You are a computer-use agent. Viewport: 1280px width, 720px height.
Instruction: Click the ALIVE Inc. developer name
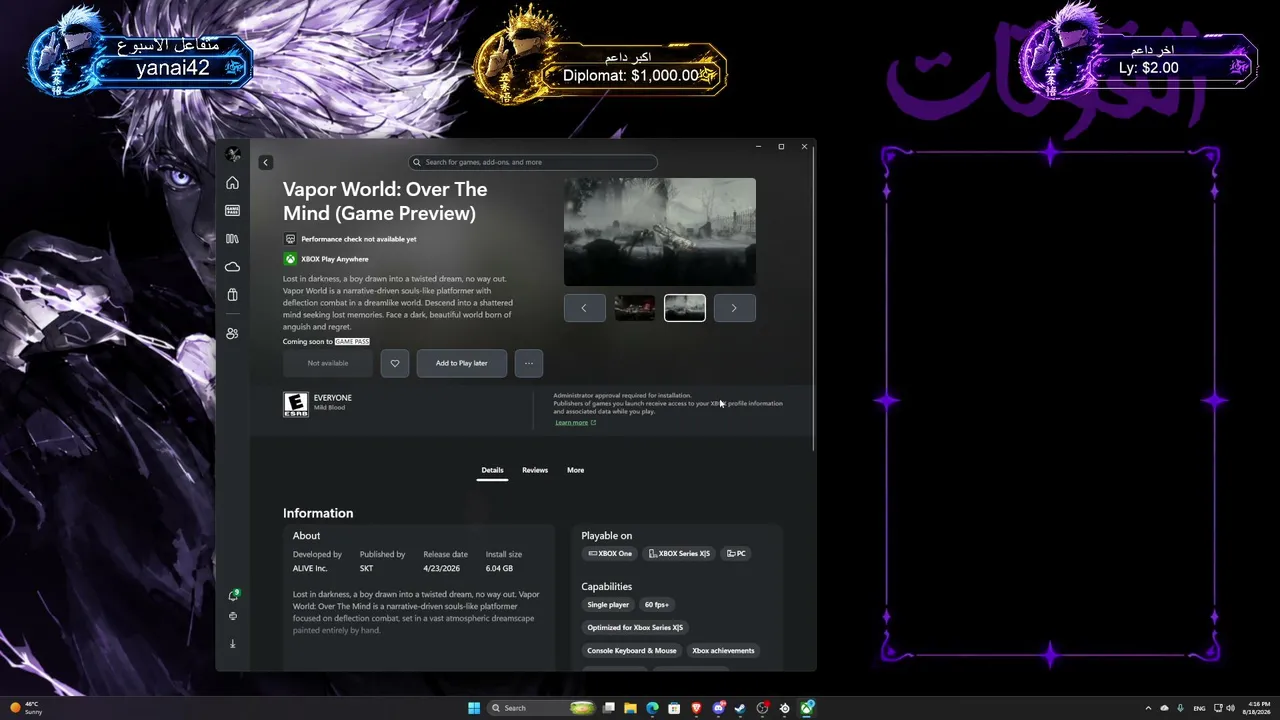coord(310,568)
